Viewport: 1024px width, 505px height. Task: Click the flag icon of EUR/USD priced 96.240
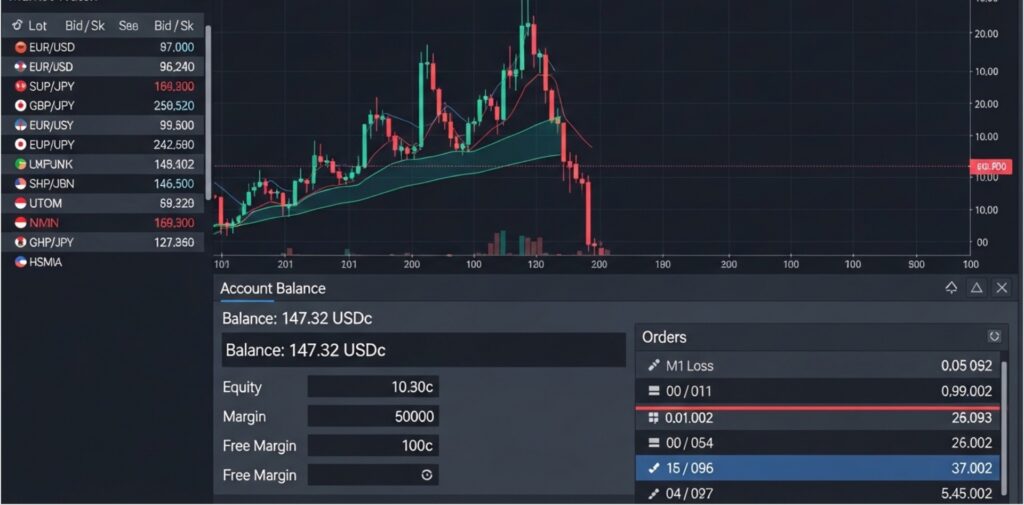20,67
